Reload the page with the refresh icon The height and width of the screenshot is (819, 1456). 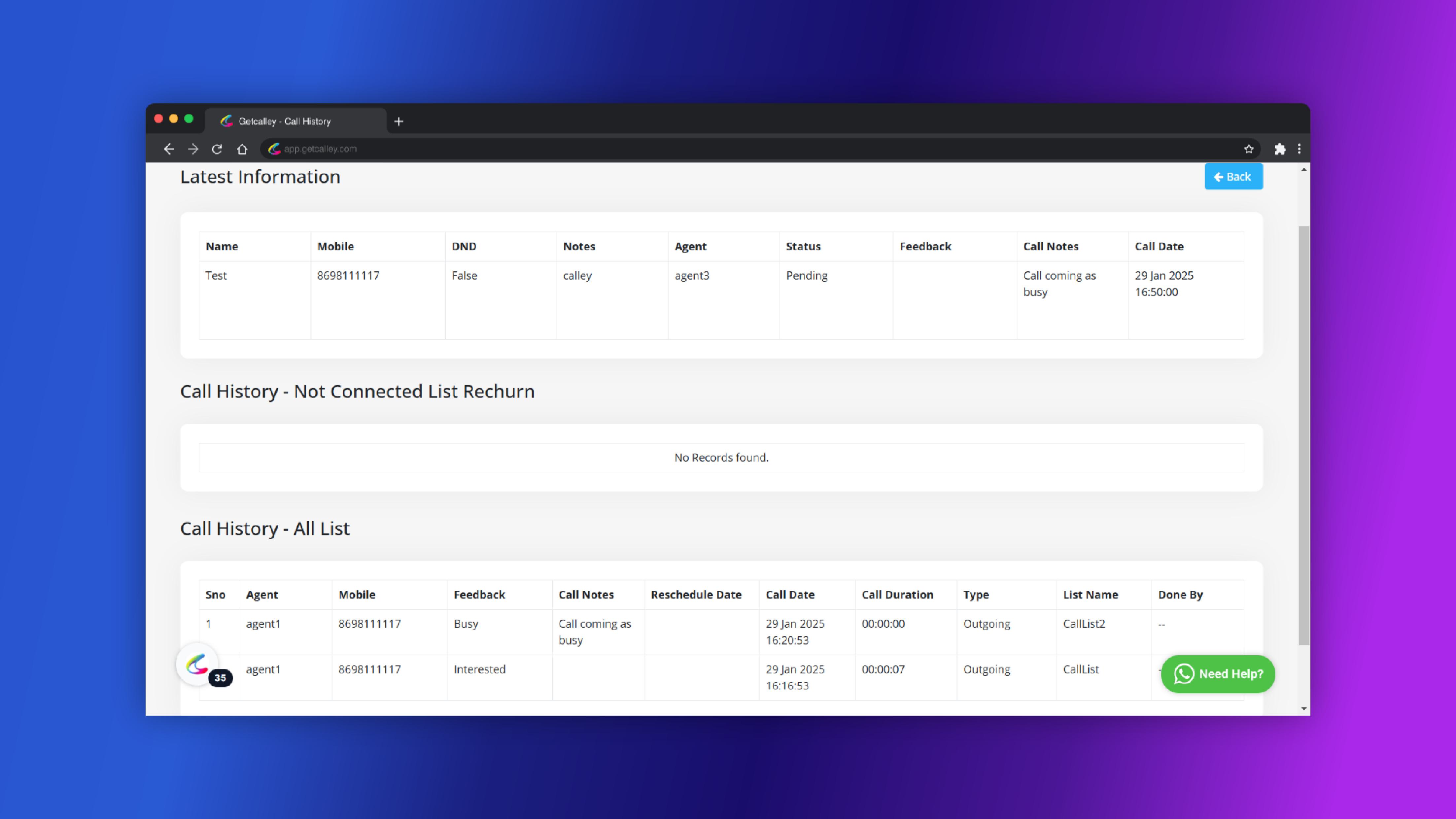[x=217, y=149]
